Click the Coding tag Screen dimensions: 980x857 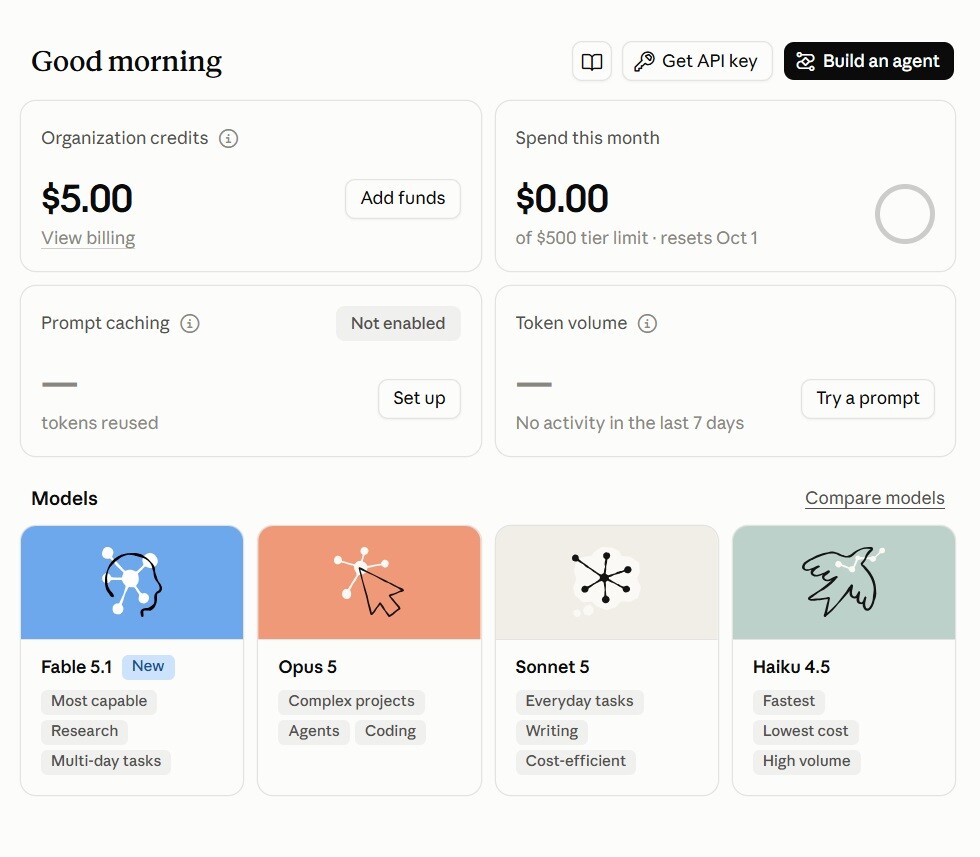coord(390,731)
